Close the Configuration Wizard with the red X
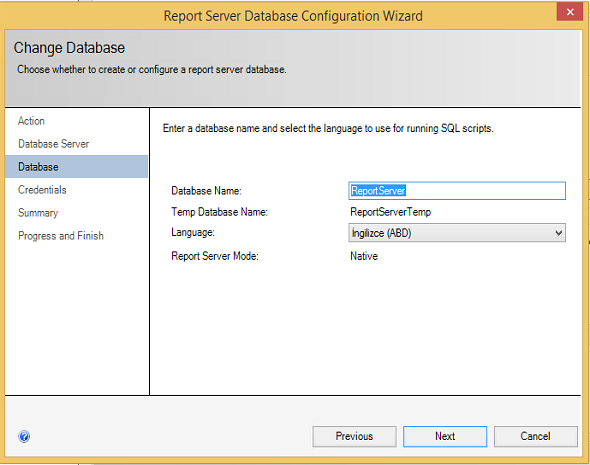 point(570,12)
